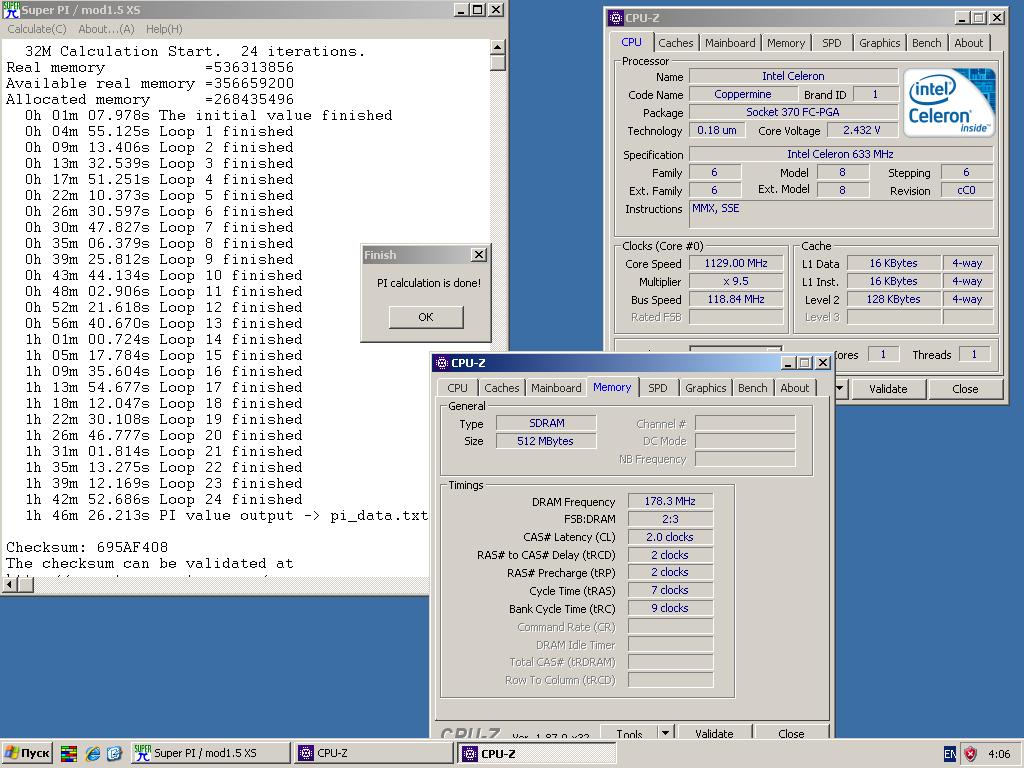Viewport: 1024px width, 768px height.
Task: Click the red security shield tray icon
Action: [970, 754]
